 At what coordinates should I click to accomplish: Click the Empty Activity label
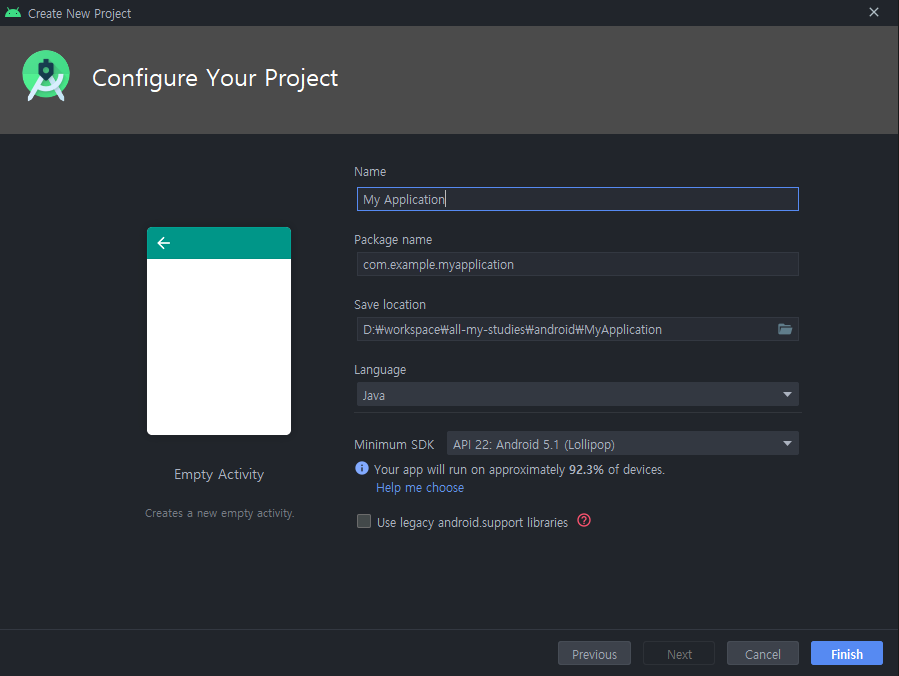[219, 475]
